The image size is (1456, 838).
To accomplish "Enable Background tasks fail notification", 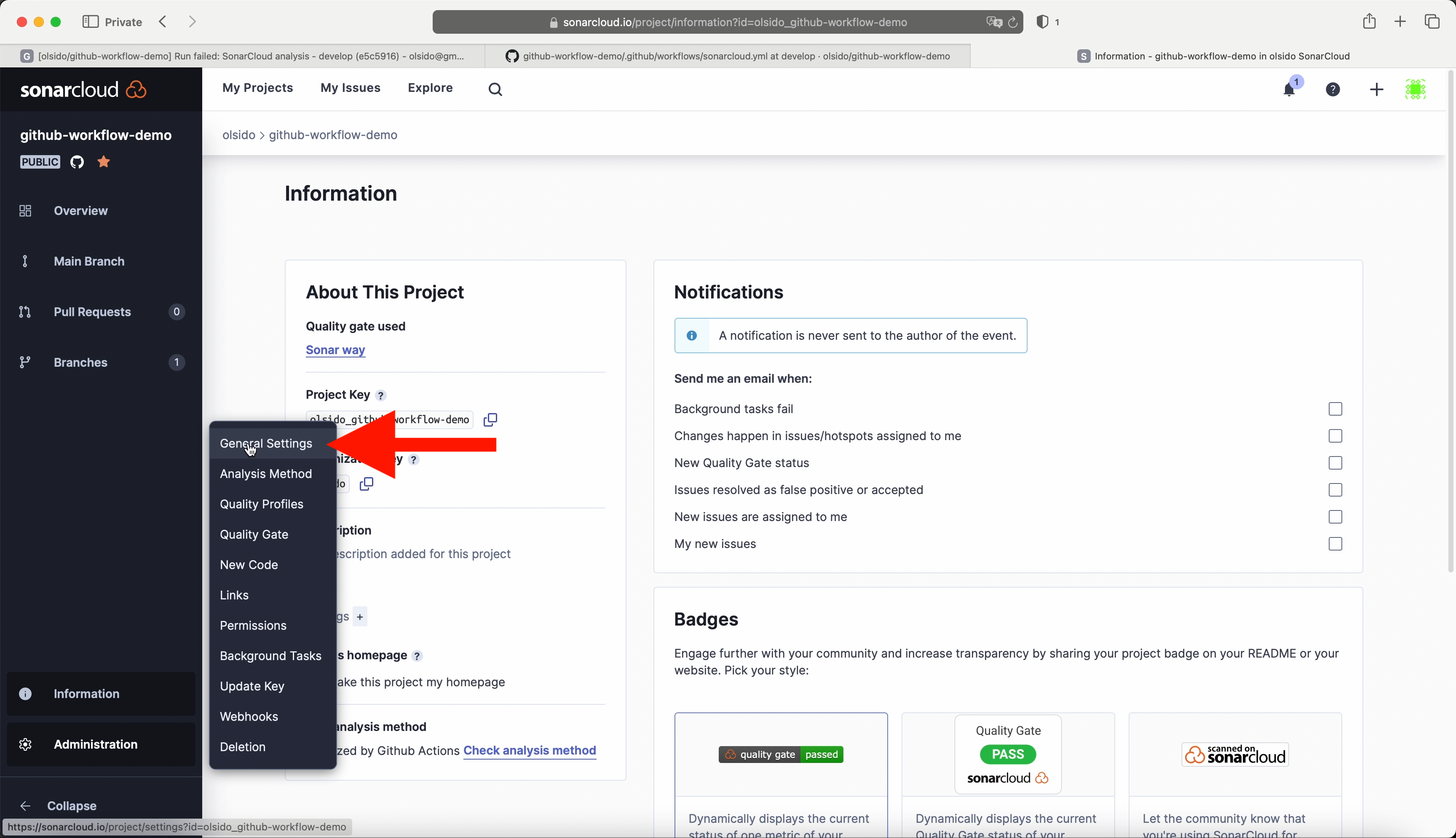I will (x=1335, y=409).
